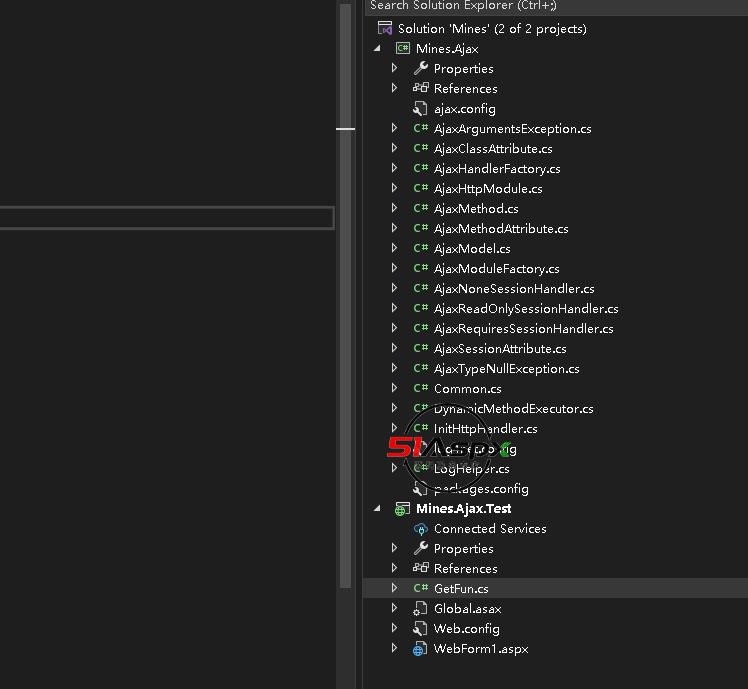The image size is (748, 689).
Task: Click the ajax.config file icon
Action: tap(421, 108)
